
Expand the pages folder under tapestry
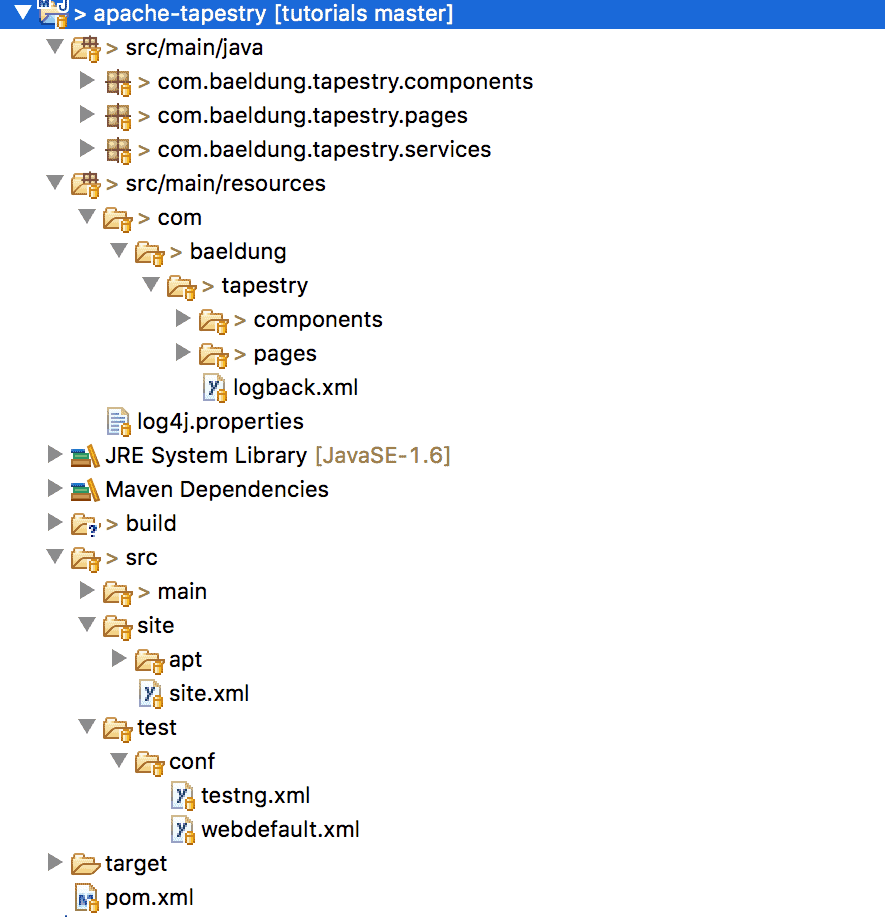tap(183, 352)
